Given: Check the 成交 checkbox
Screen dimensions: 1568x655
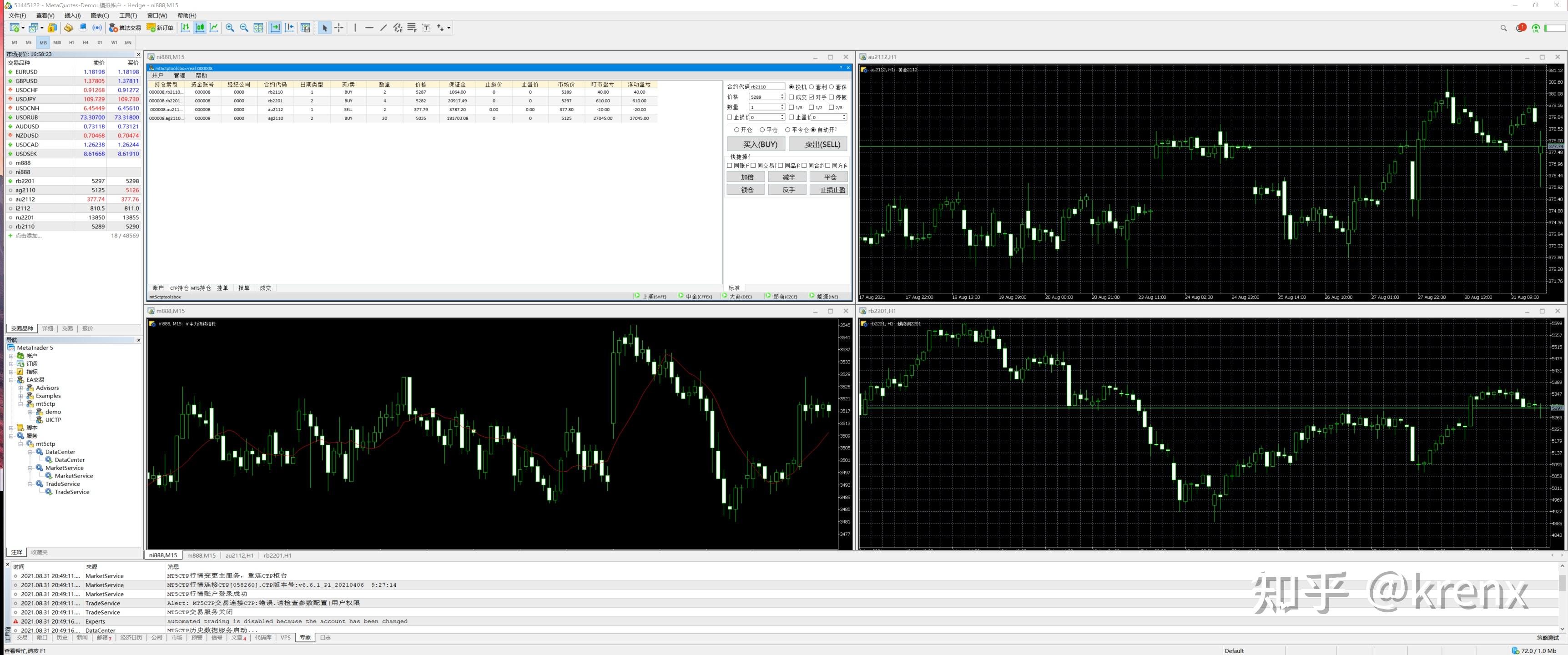Looking at the screenshot, I should tap(792, 97).
